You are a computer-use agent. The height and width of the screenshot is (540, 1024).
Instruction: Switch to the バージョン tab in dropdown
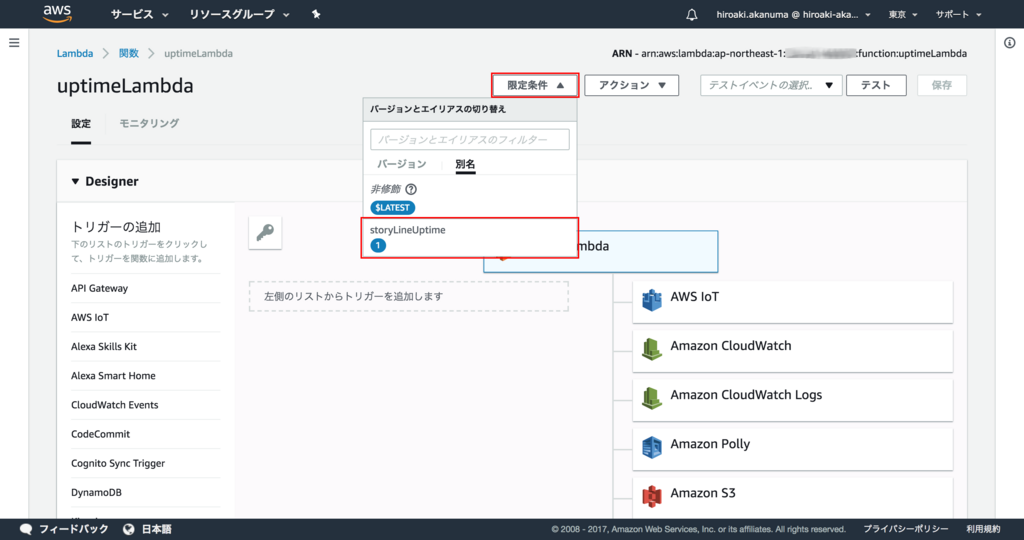[402, 164]
